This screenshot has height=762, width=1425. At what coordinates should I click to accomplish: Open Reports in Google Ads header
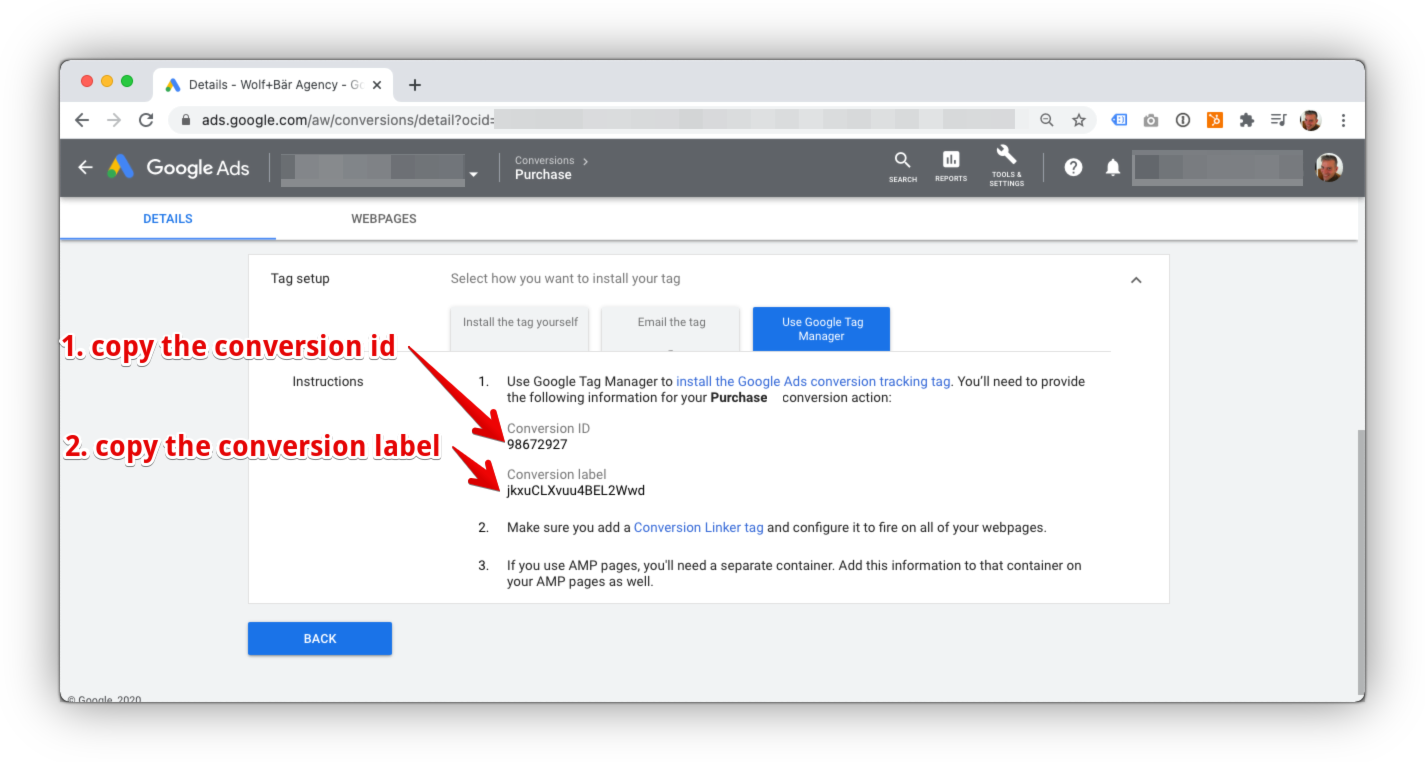[951, 167]
